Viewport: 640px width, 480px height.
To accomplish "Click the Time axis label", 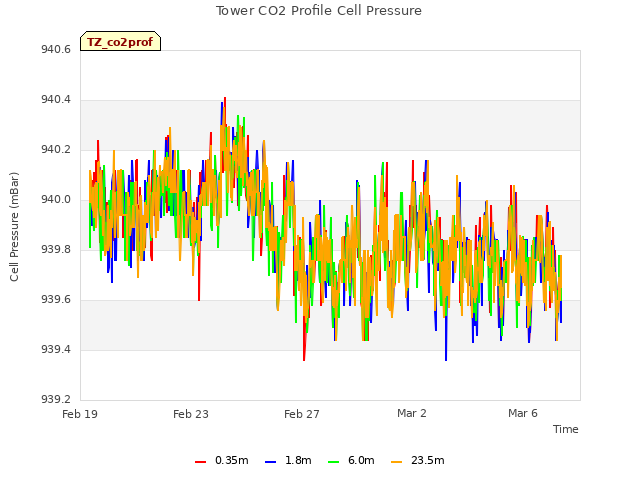I will click(566, 429).
